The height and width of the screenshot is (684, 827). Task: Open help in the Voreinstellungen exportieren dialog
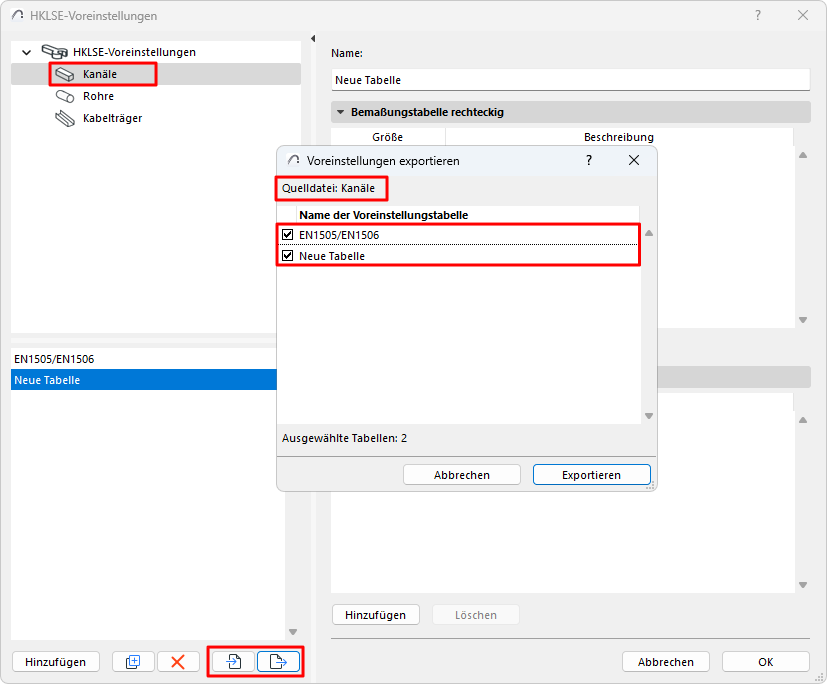(589, 160)
